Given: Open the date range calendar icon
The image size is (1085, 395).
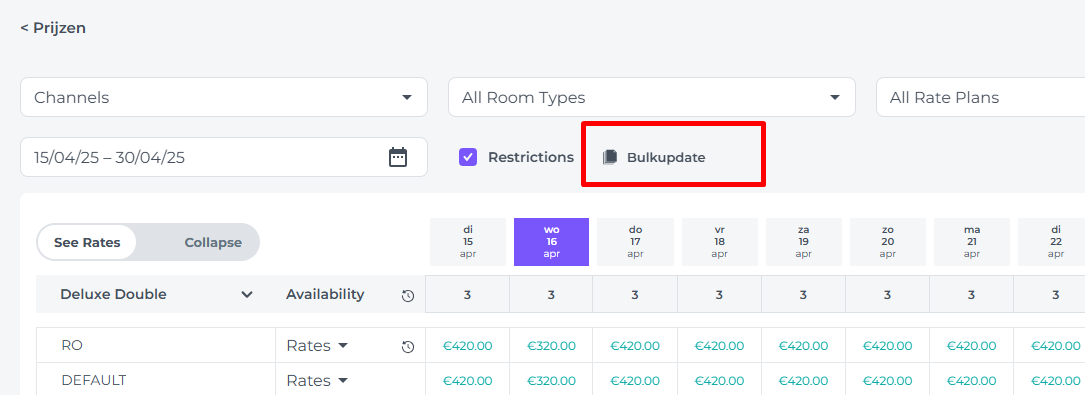Looking at the screenshot, I should (398, 157).
